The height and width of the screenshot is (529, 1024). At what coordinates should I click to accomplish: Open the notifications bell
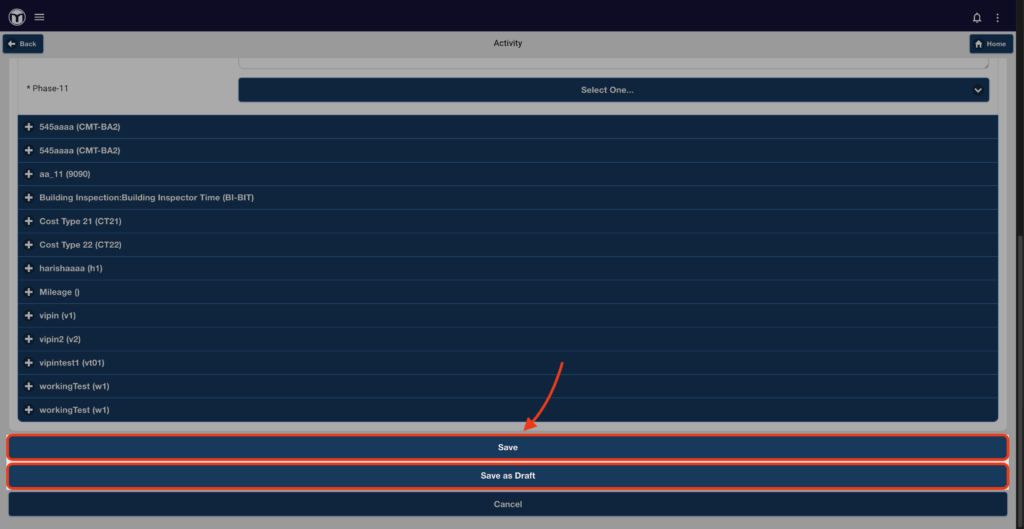pyautogui.click(x=977, y=18)
